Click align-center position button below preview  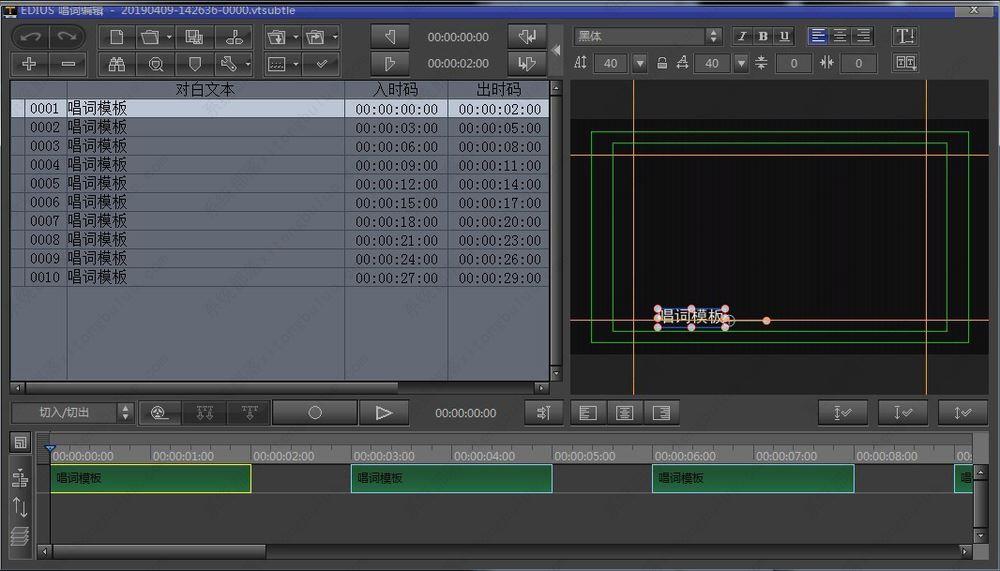[624, 413]
